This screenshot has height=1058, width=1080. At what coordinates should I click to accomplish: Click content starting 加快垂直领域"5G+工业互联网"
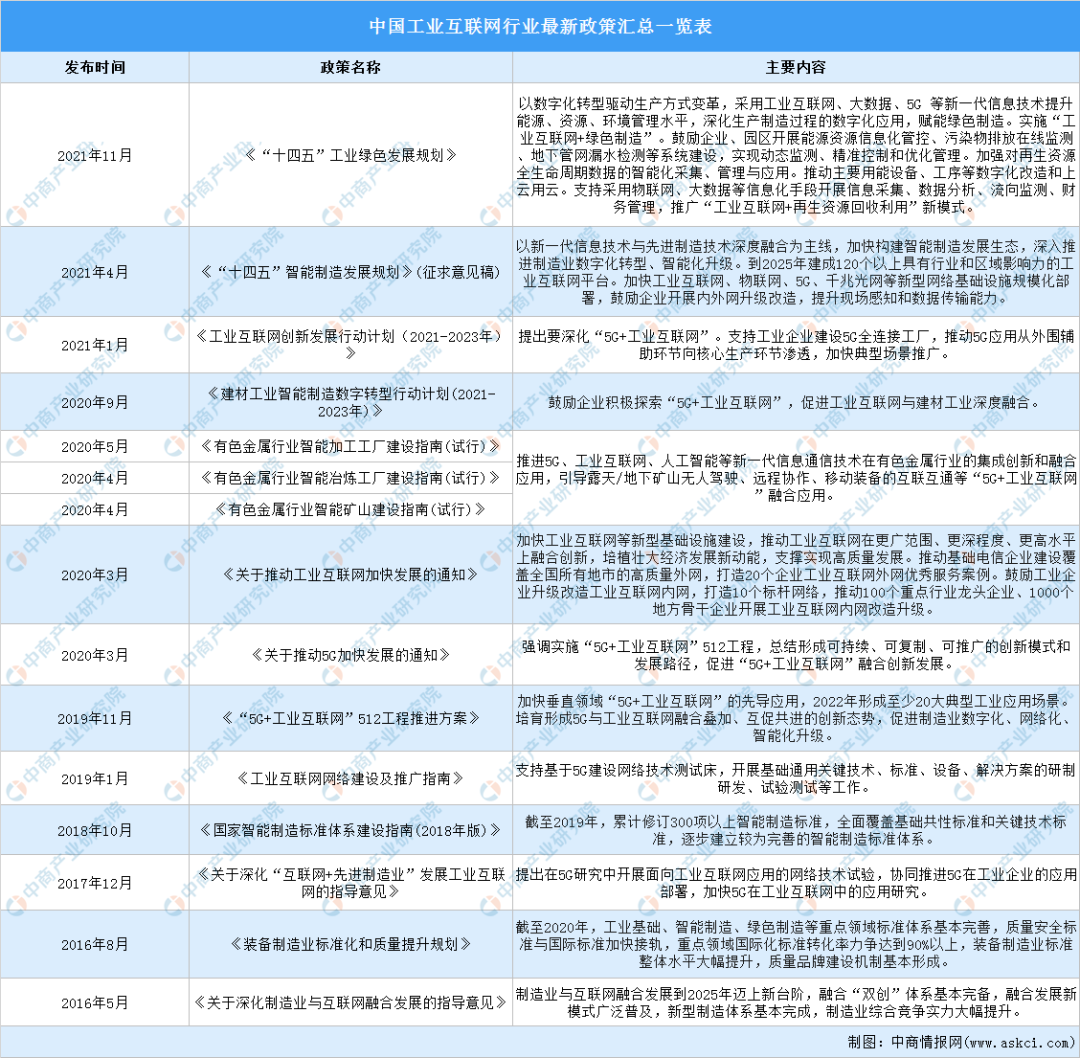point(796,718)
